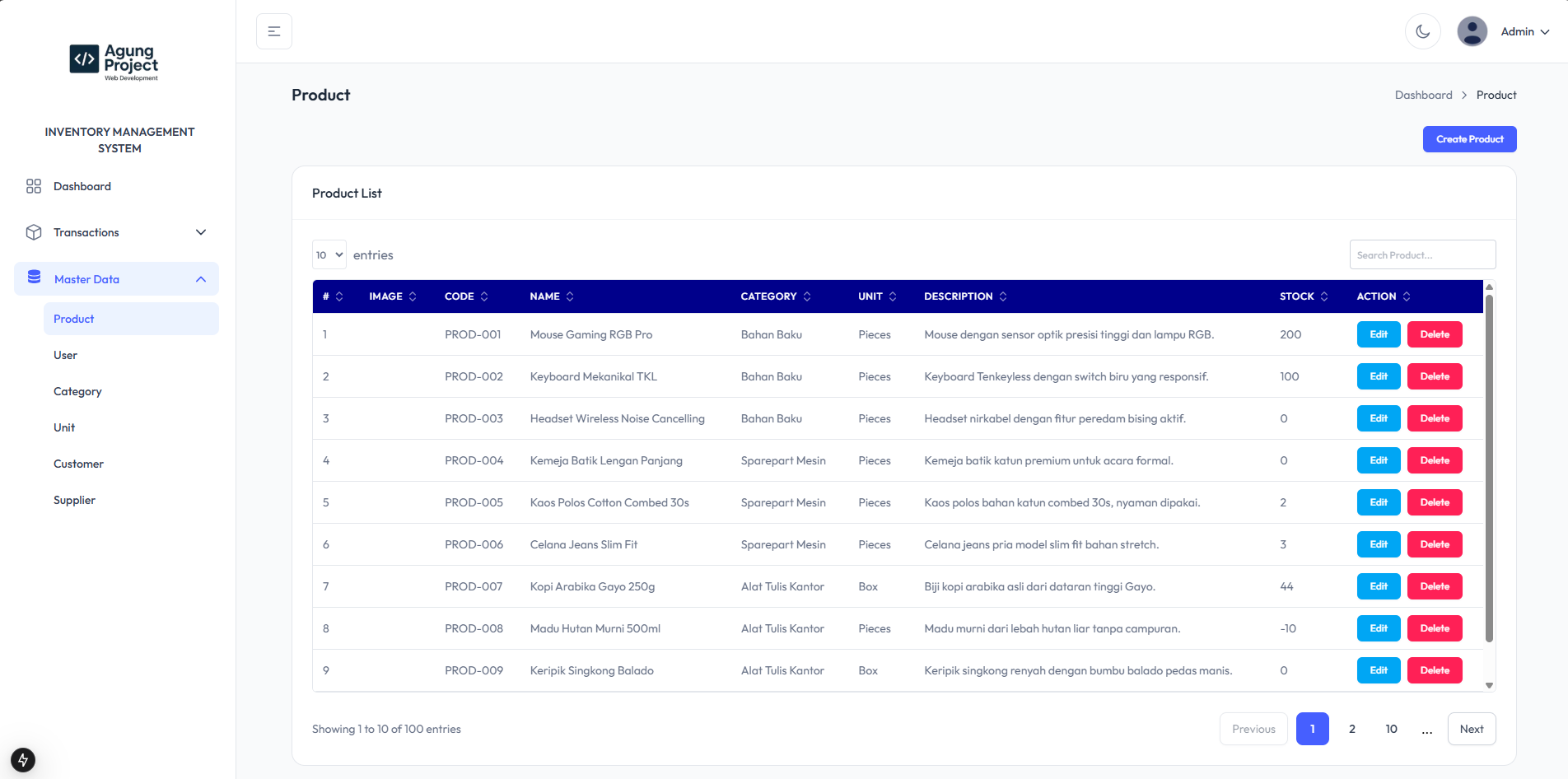Delete Kaos Polos Cotton Combed 30s
Viewport: 1568px width, 779px height.
pos(1435,502)
